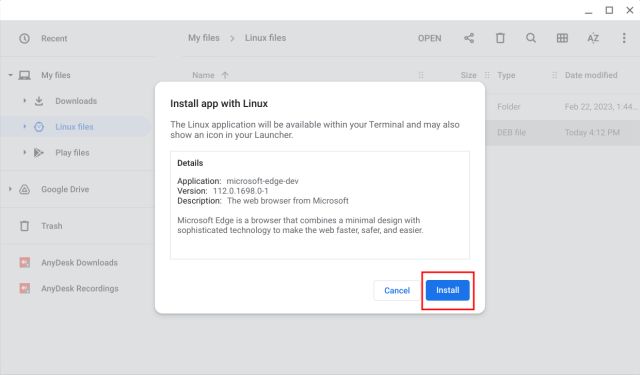
Task: Click the Linux files penguin icon
Action: pos(39,126)
